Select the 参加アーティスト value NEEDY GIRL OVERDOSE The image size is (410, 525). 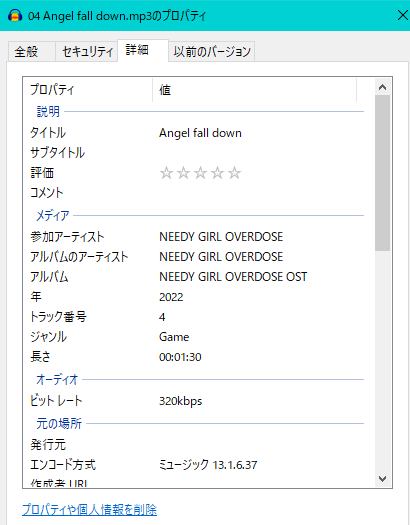click(x=221, y=237)
